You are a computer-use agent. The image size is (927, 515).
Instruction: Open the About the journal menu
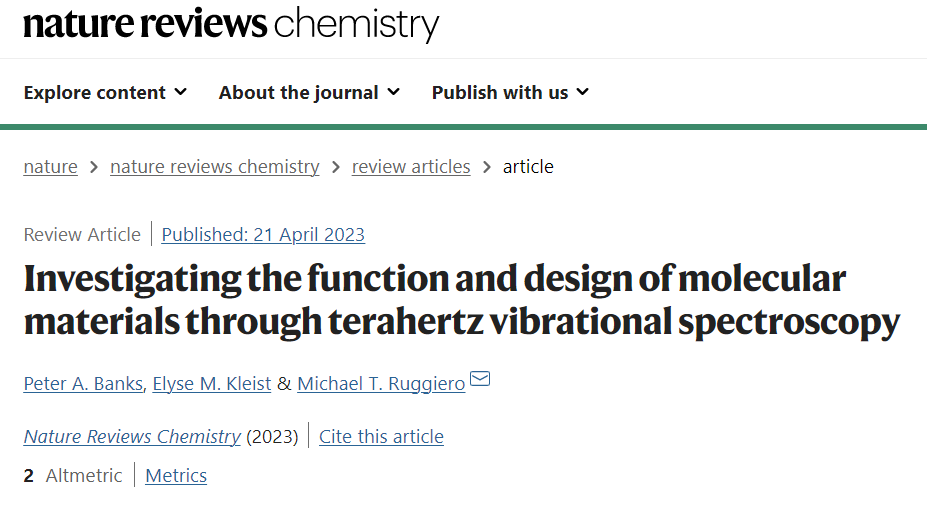tap(309, 93)
